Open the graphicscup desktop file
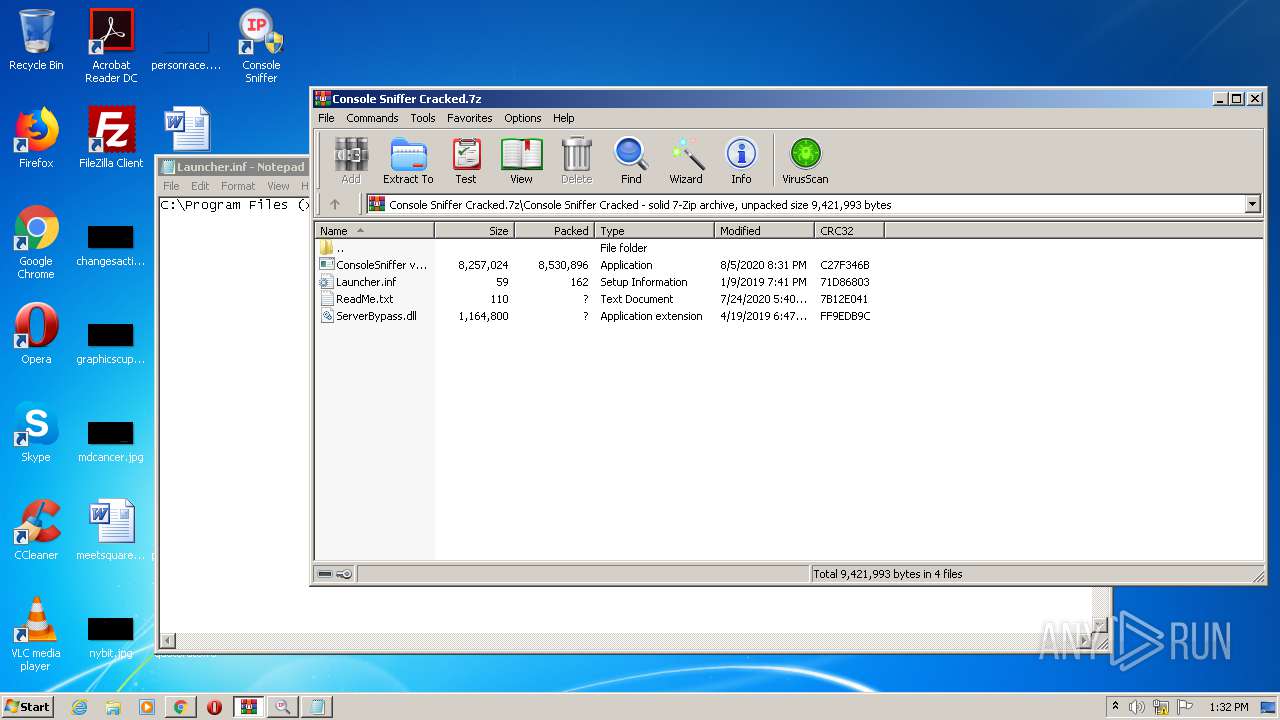The width and height of the screenshot is (1280, 720). [111, 342]
